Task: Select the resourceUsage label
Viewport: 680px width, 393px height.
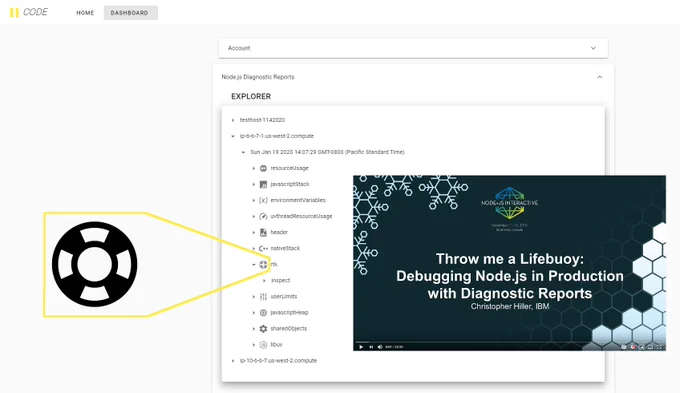Action: (x=289, y=168)
